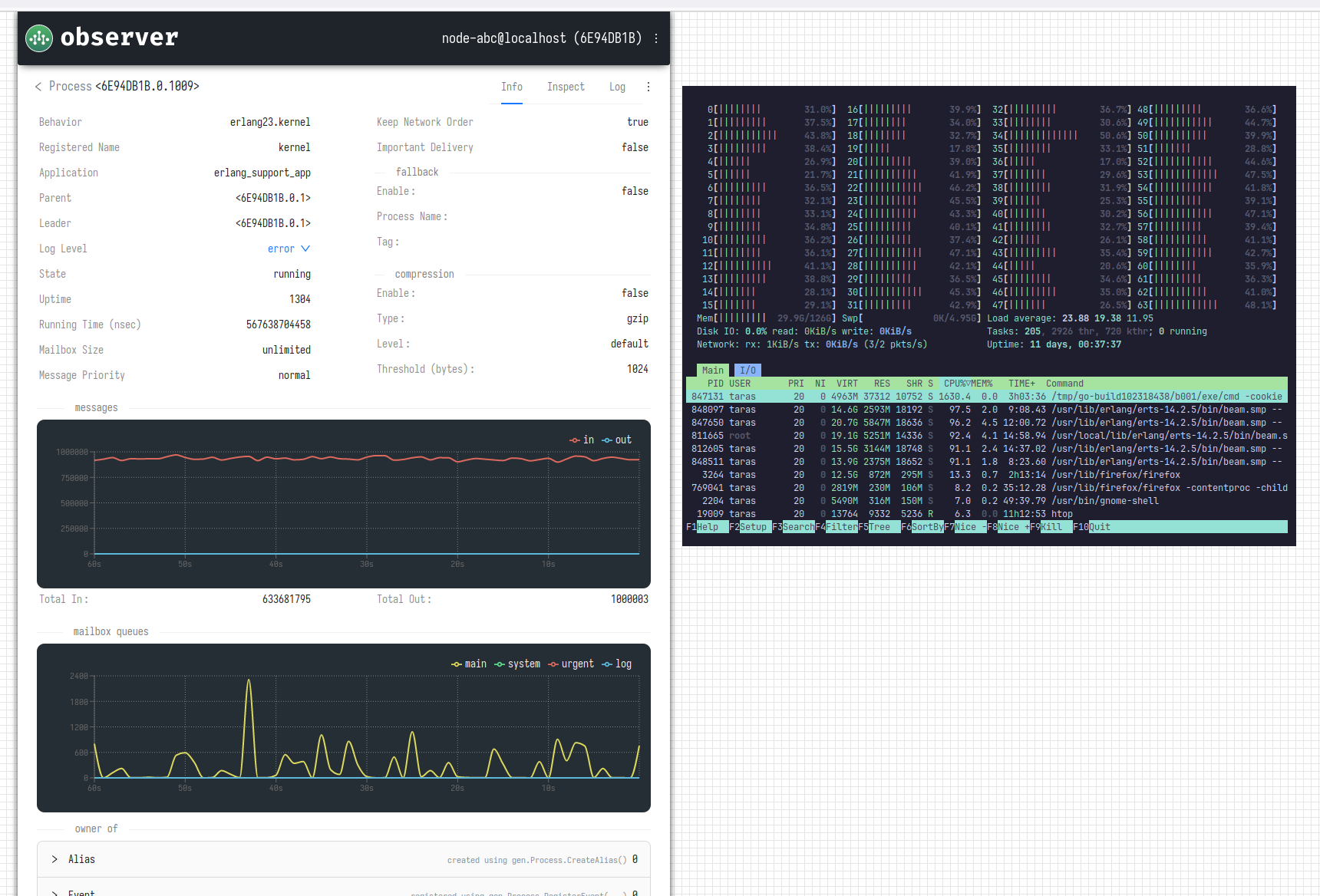The width and height of the screenshot is (1320, 896).
Task: Click F3 Search in htop footer
Action: 794,527
